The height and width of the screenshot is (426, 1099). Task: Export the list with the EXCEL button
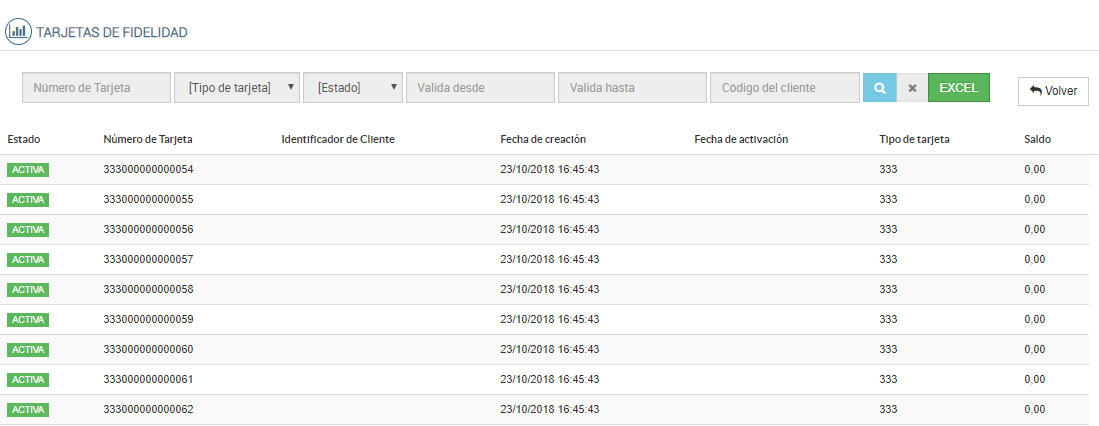click(958, 88)
